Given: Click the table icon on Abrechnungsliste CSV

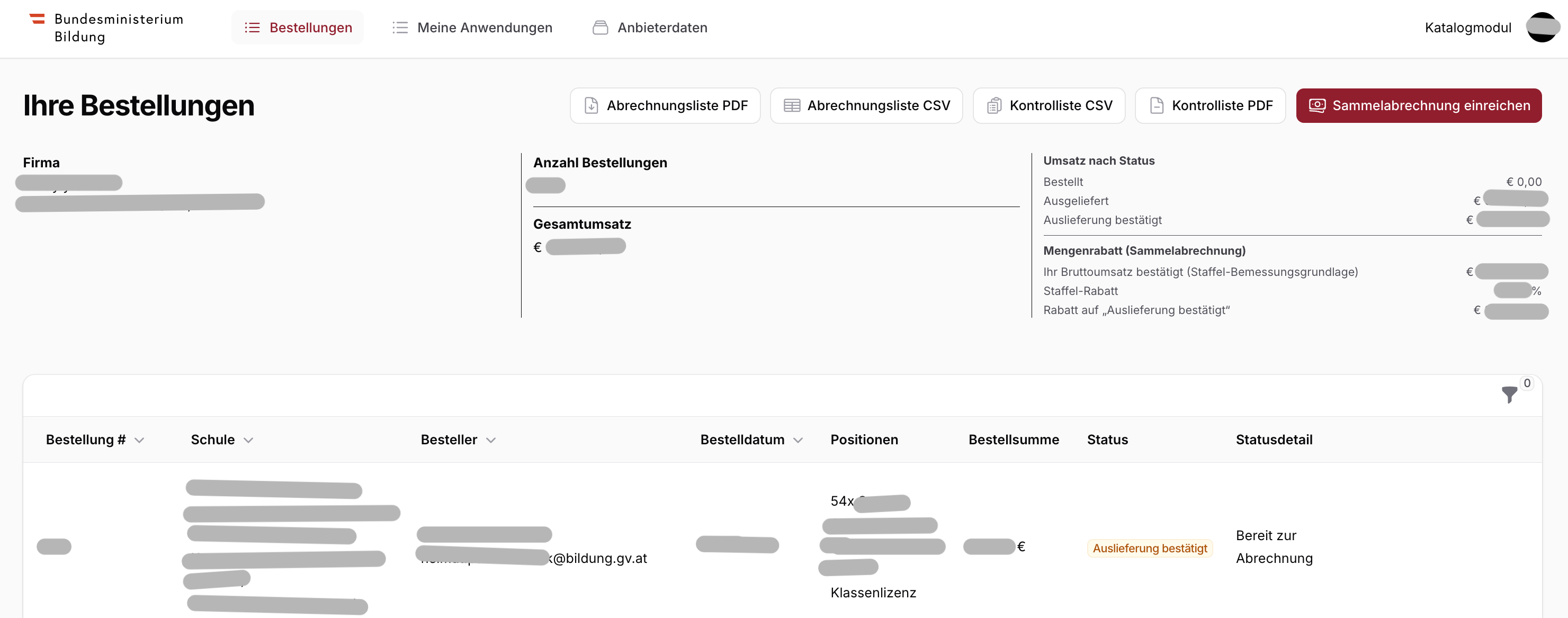Looking at the screenshot, I should pyautogui.click(x=791, y=105).
